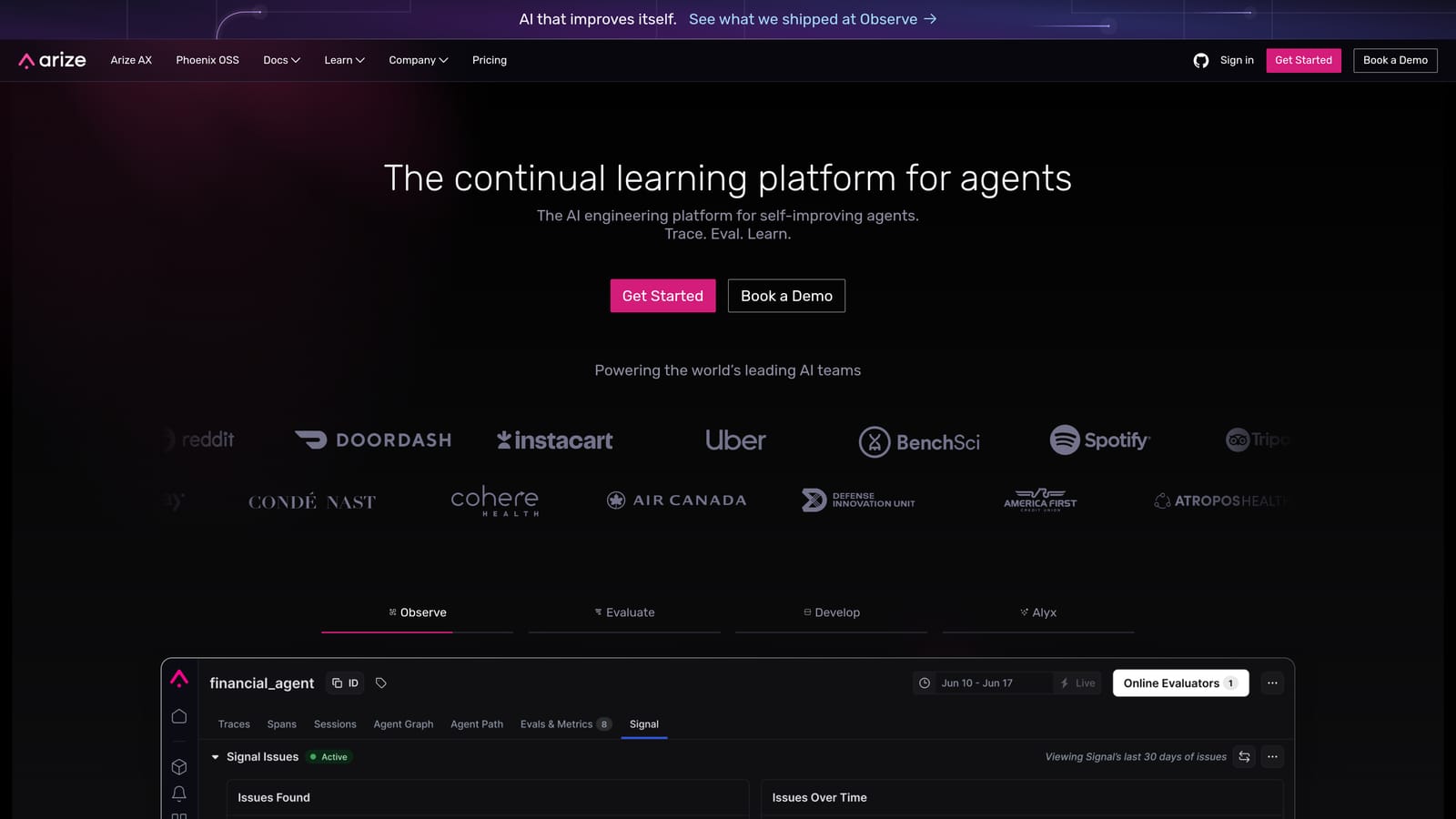Click the Online Evaluators button
Image resolution: width=1456 pixels, height=819 pixels.
1180,683
